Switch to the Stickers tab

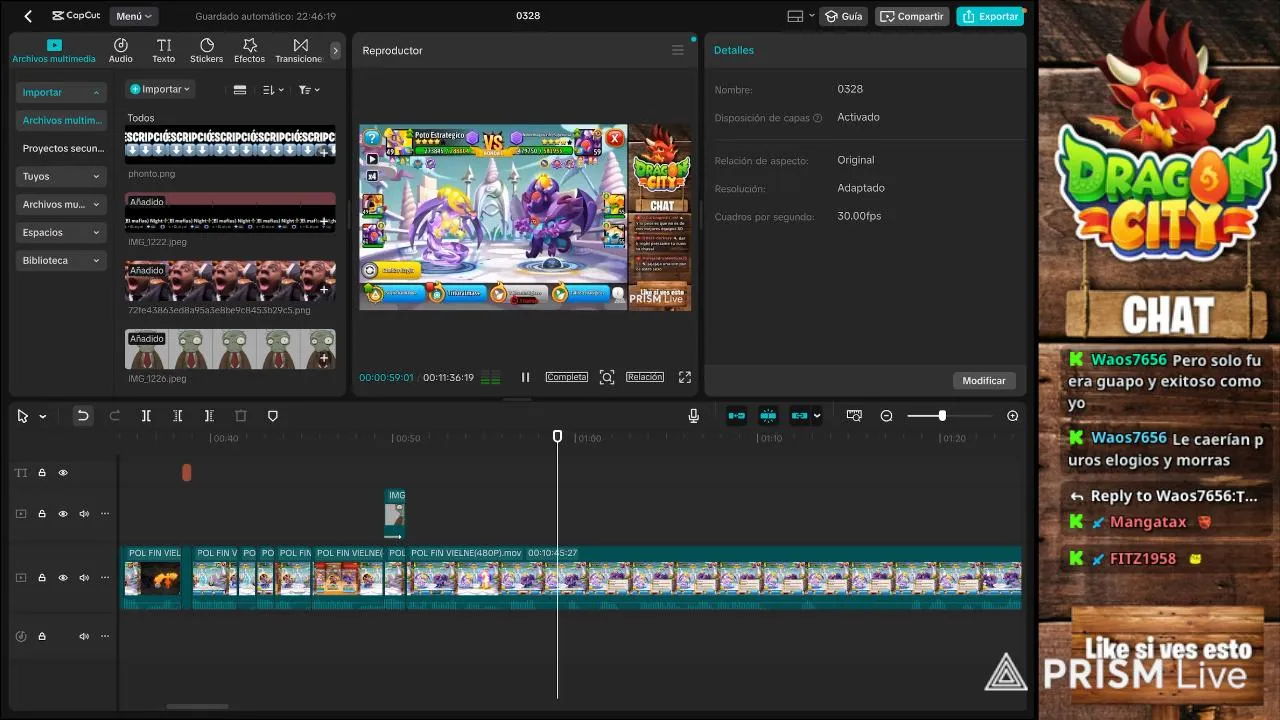point(207,51)
